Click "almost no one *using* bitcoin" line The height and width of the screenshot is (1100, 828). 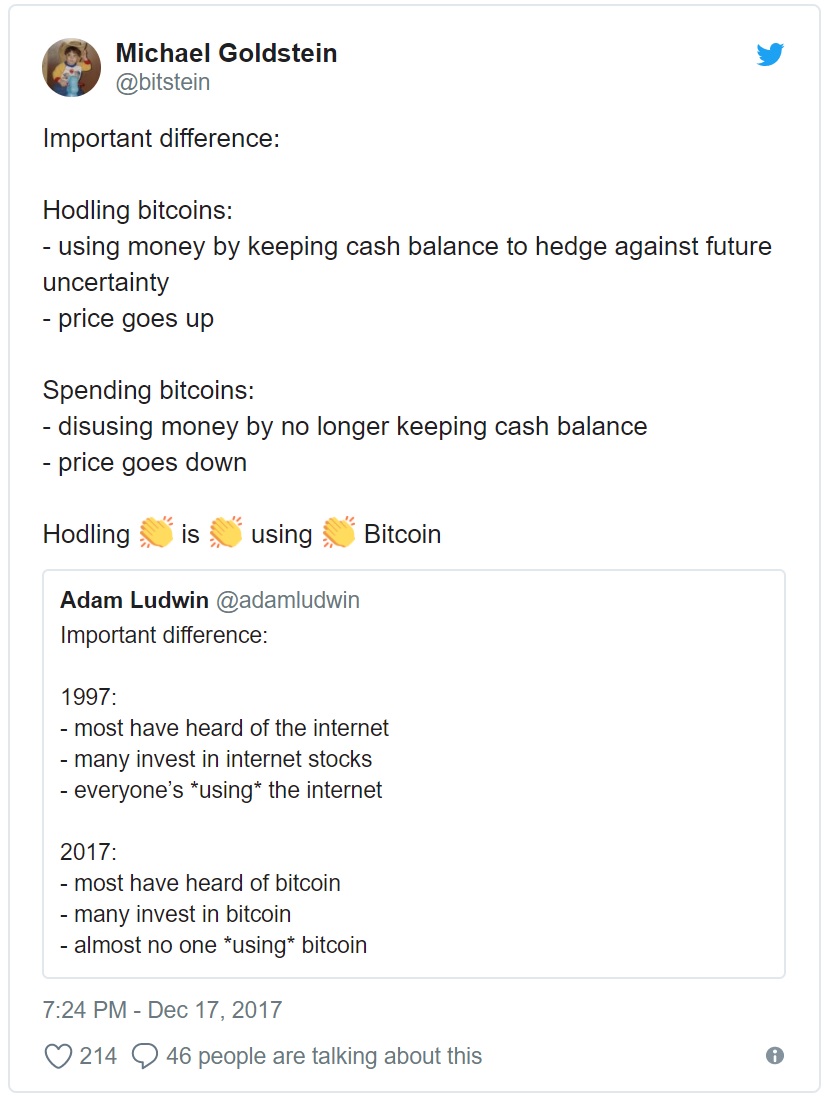(213, 945)
